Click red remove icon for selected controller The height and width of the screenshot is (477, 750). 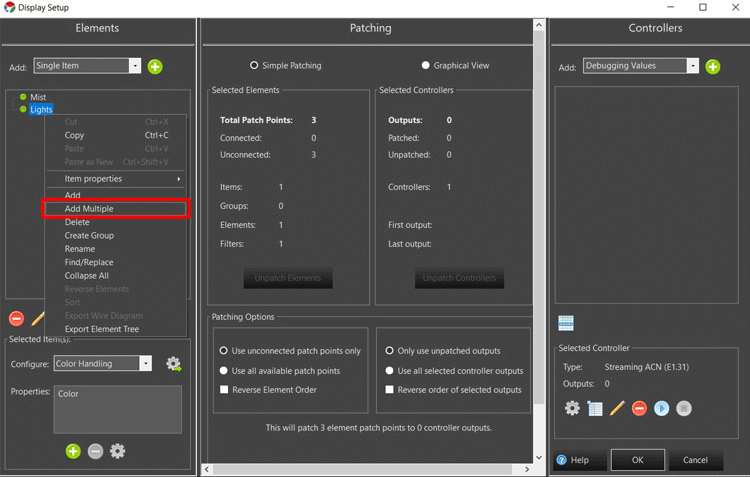click(639, 408)
